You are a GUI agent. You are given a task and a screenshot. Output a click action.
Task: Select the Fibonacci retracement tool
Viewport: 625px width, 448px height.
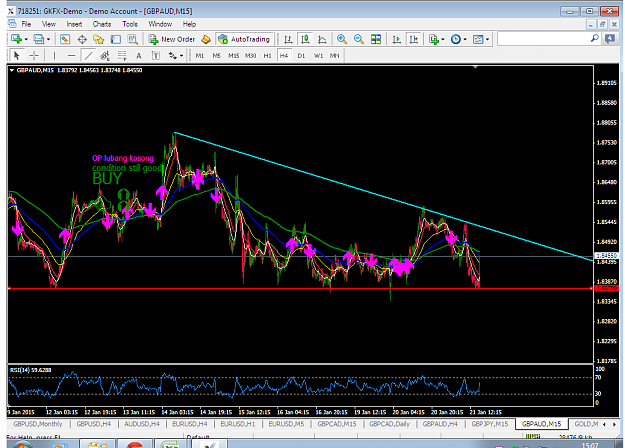122,55
